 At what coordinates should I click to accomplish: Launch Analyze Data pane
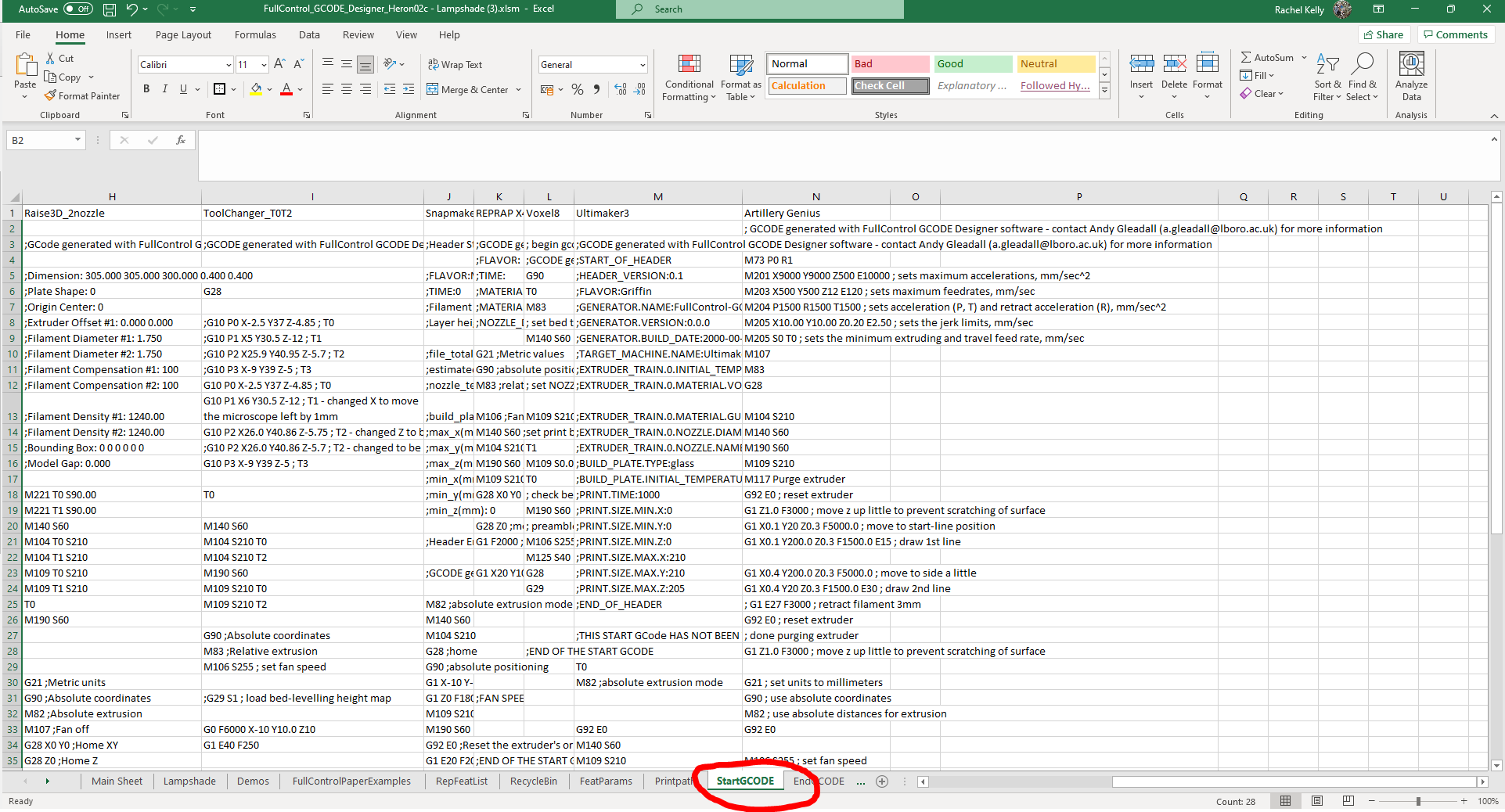coord(1411,77)
